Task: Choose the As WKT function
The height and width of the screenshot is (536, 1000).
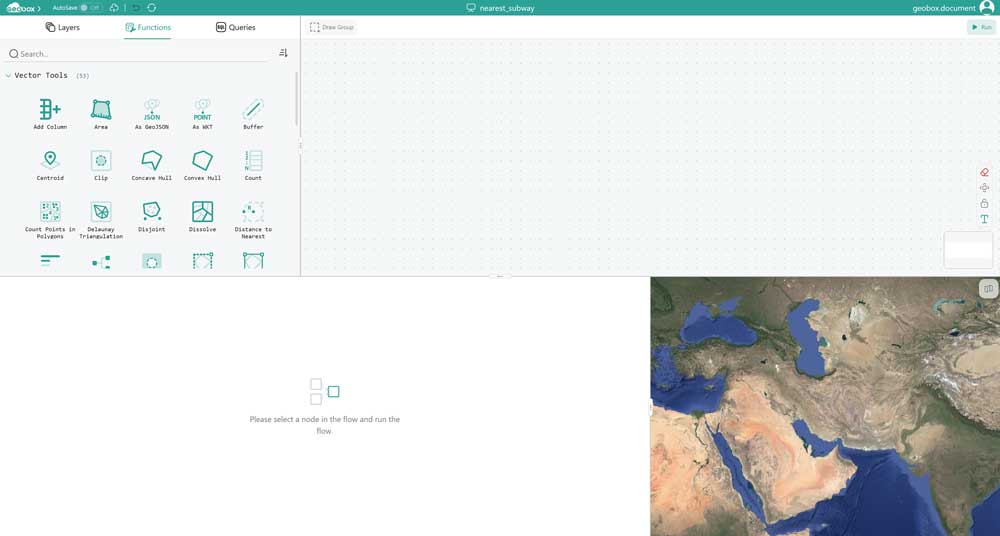Action: tap(202, 114)
